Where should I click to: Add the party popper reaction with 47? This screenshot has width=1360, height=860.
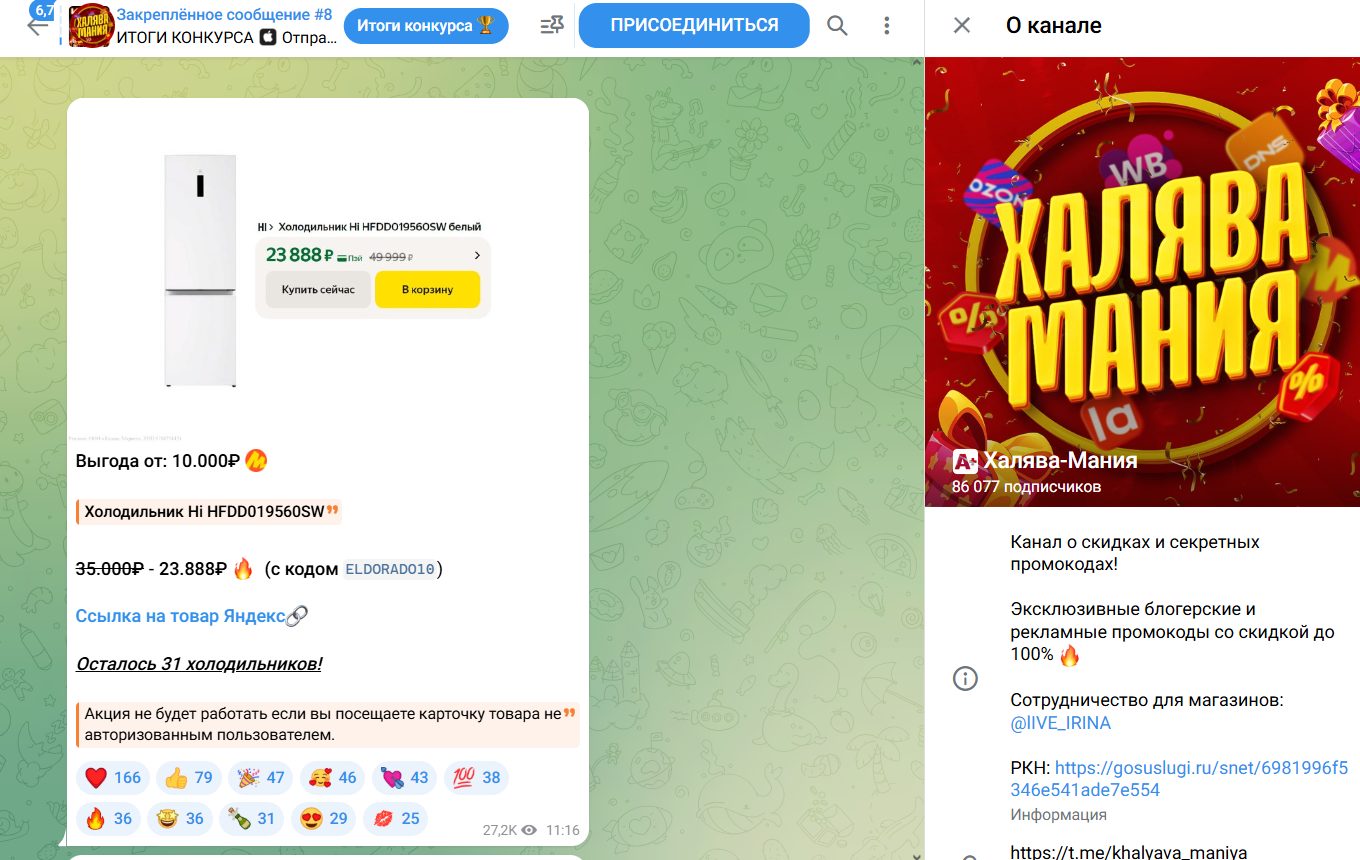point(261,778)
